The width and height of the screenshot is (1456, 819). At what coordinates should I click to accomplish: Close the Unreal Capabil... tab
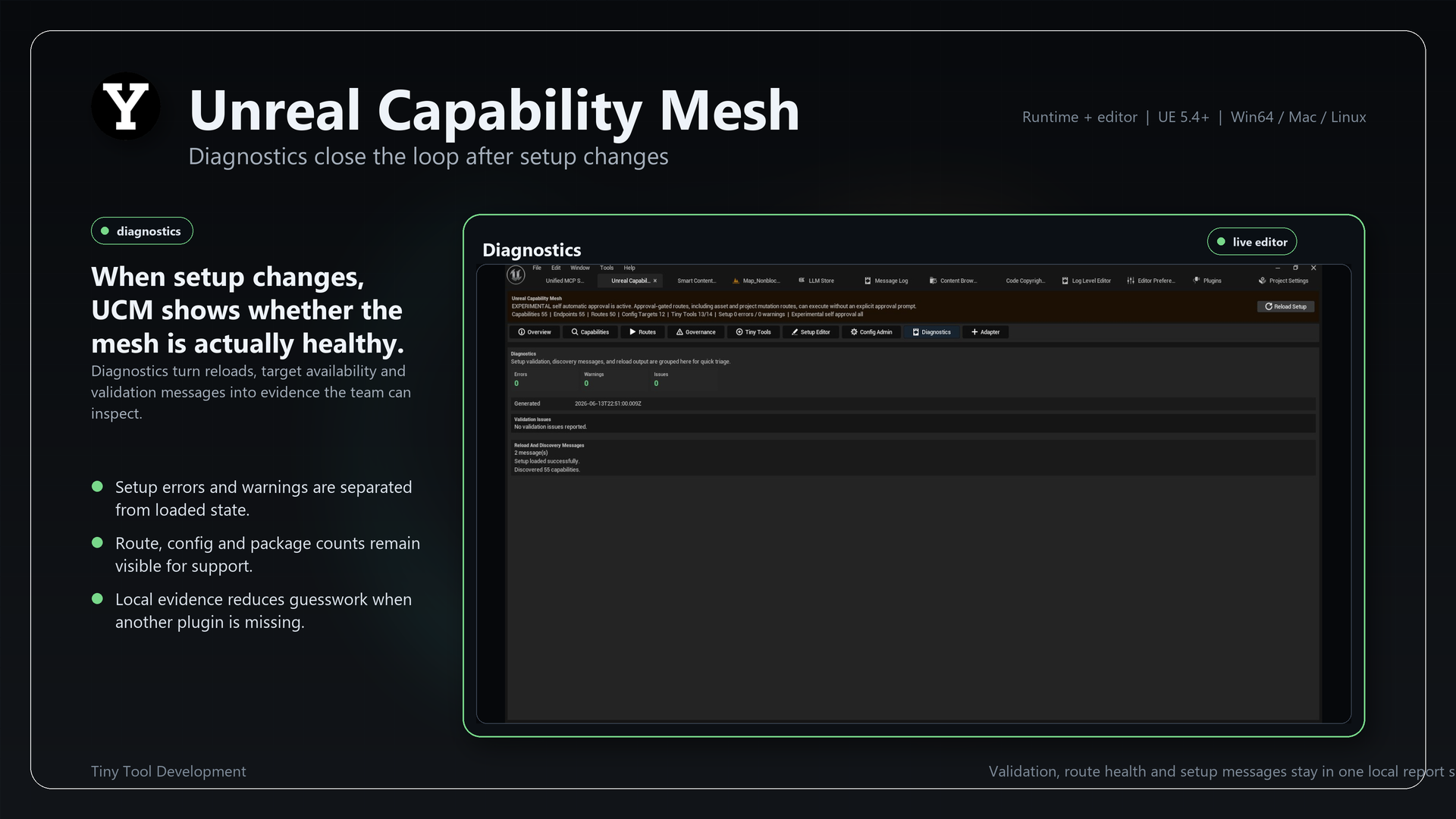click(x=655, y=281)
